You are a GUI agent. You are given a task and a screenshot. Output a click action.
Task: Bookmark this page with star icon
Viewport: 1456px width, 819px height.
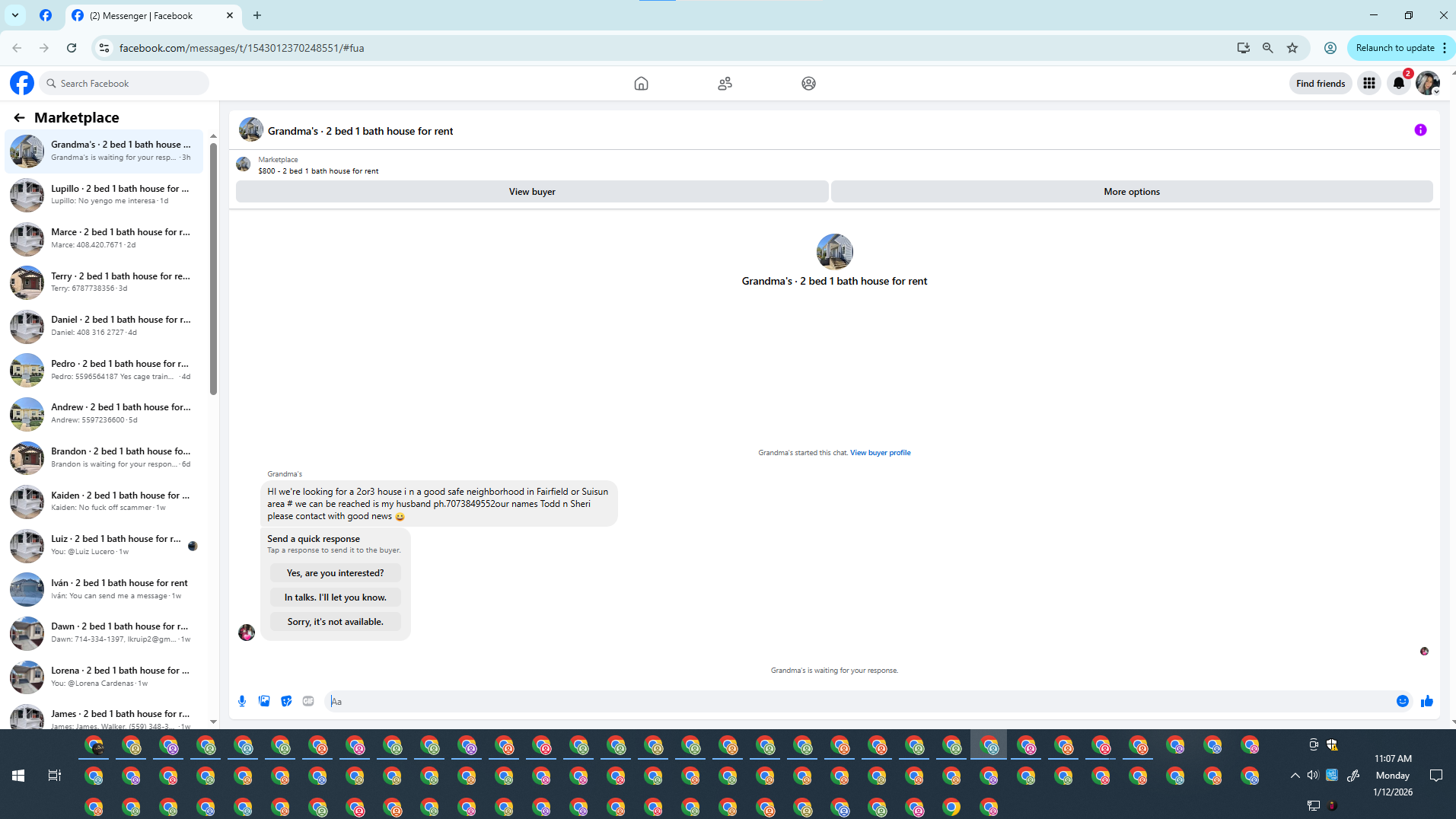(1292, 48)
